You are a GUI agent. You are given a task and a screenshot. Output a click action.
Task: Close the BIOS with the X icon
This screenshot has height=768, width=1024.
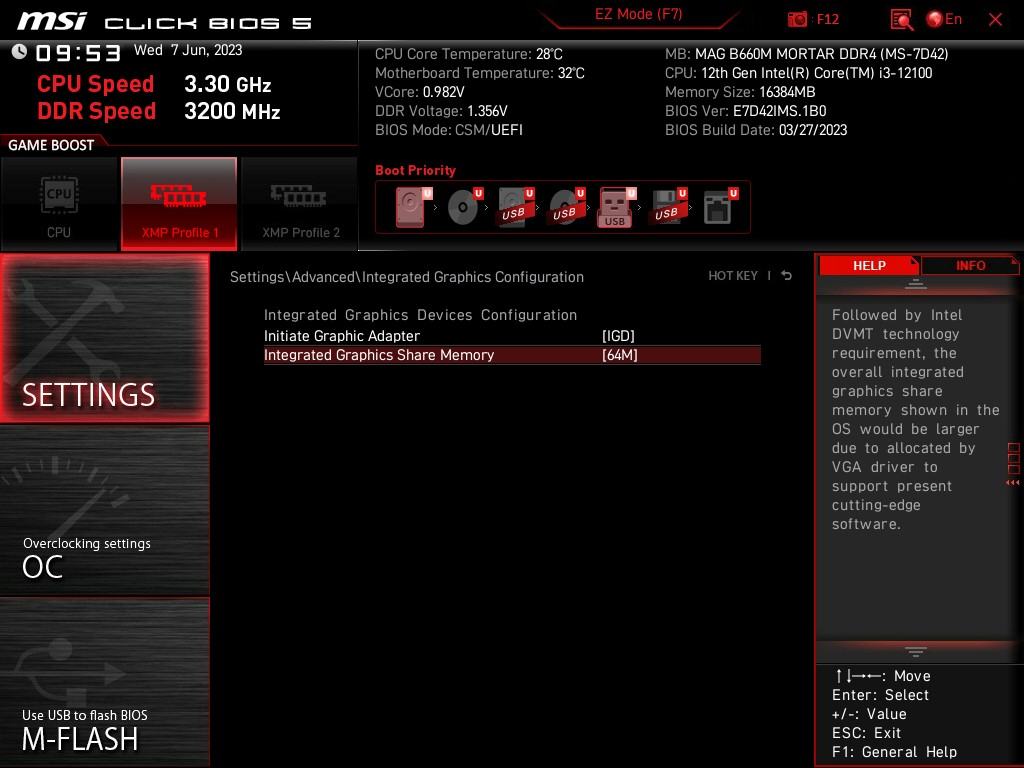pyautogui.click(x=995, y=20)
